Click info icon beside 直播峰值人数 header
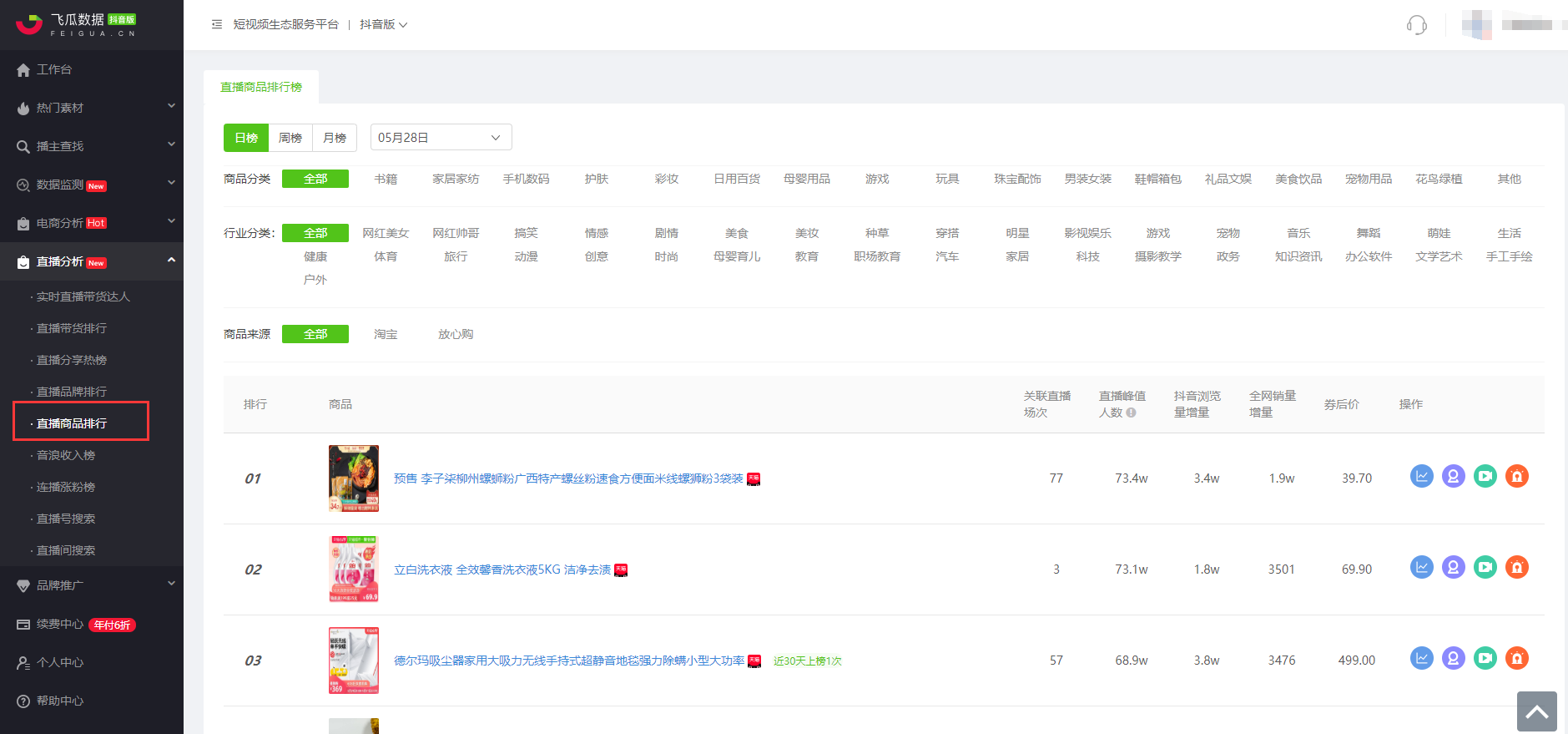 point(1131,413)
